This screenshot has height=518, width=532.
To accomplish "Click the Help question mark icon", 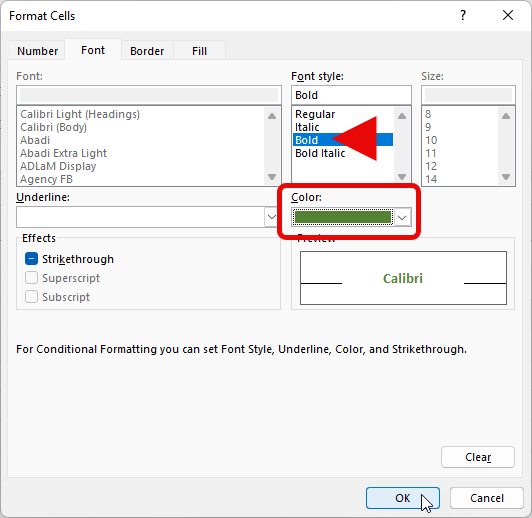I will 463,15.
